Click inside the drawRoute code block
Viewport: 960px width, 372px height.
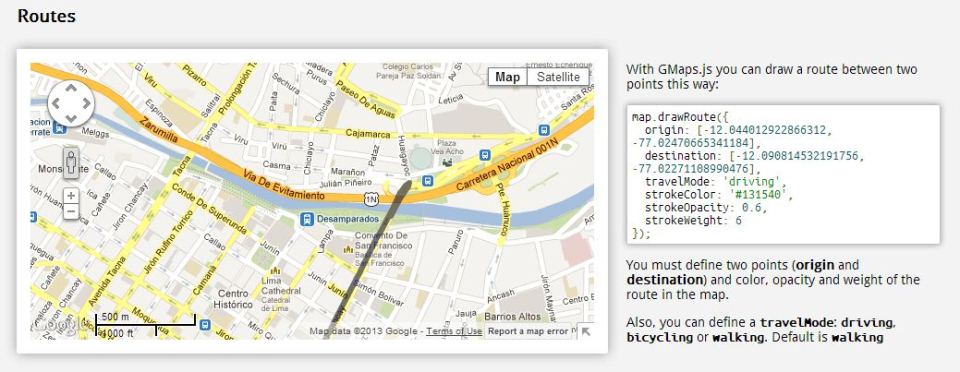click(x=783, y=174)
